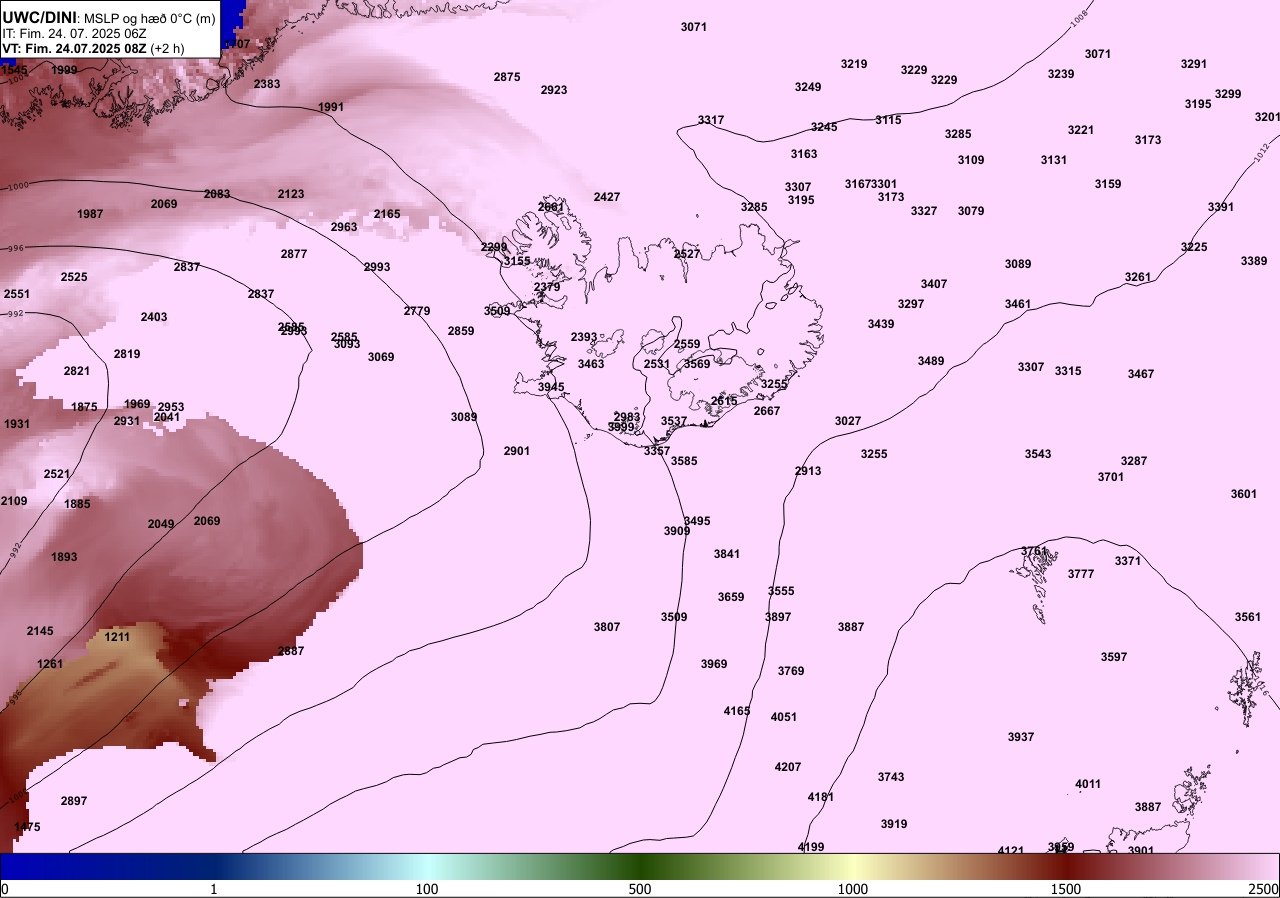Click the '100' label on the color scale
Viewport: 1280px width, 898px height.
coord(427,889)
